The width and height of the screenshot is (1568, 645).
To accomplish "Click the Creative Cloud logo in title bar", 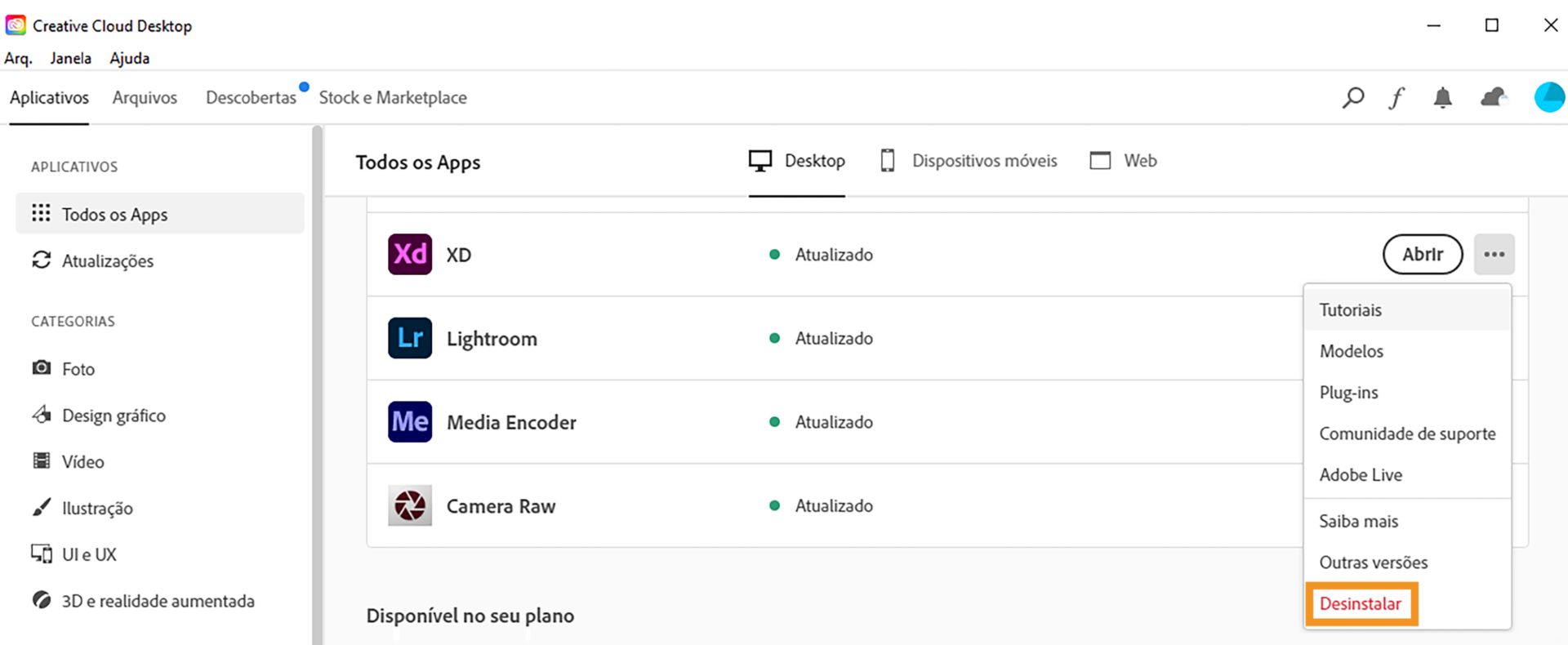I will (x=16, y=25).
